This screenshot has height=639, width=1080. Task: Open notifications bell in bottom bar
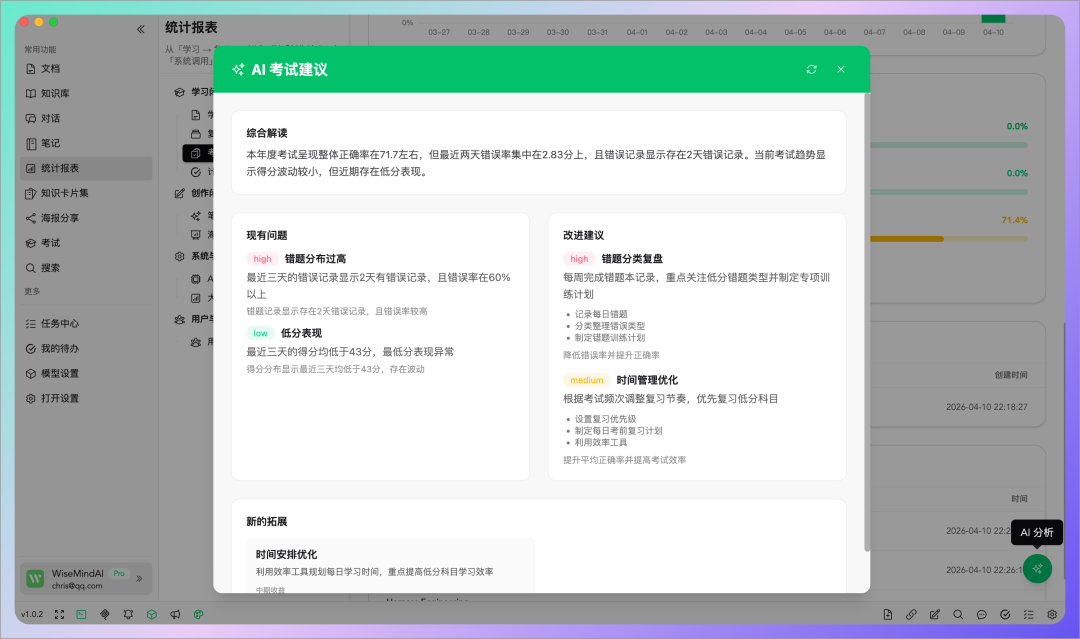pyautogui.click(x=128, y=614)
